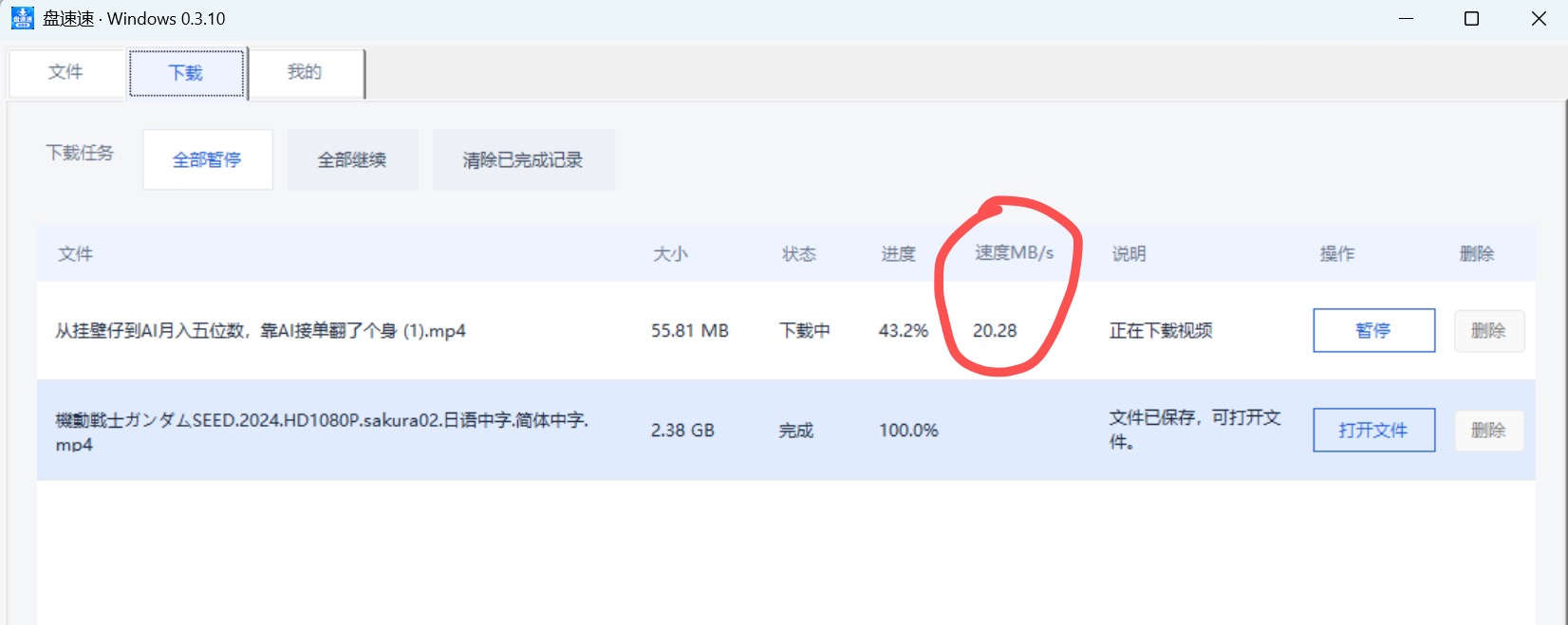This screenshot has height=625, width=1568.
Task: Click 打开文件 for the SEED video
Action: (1373, 430)
